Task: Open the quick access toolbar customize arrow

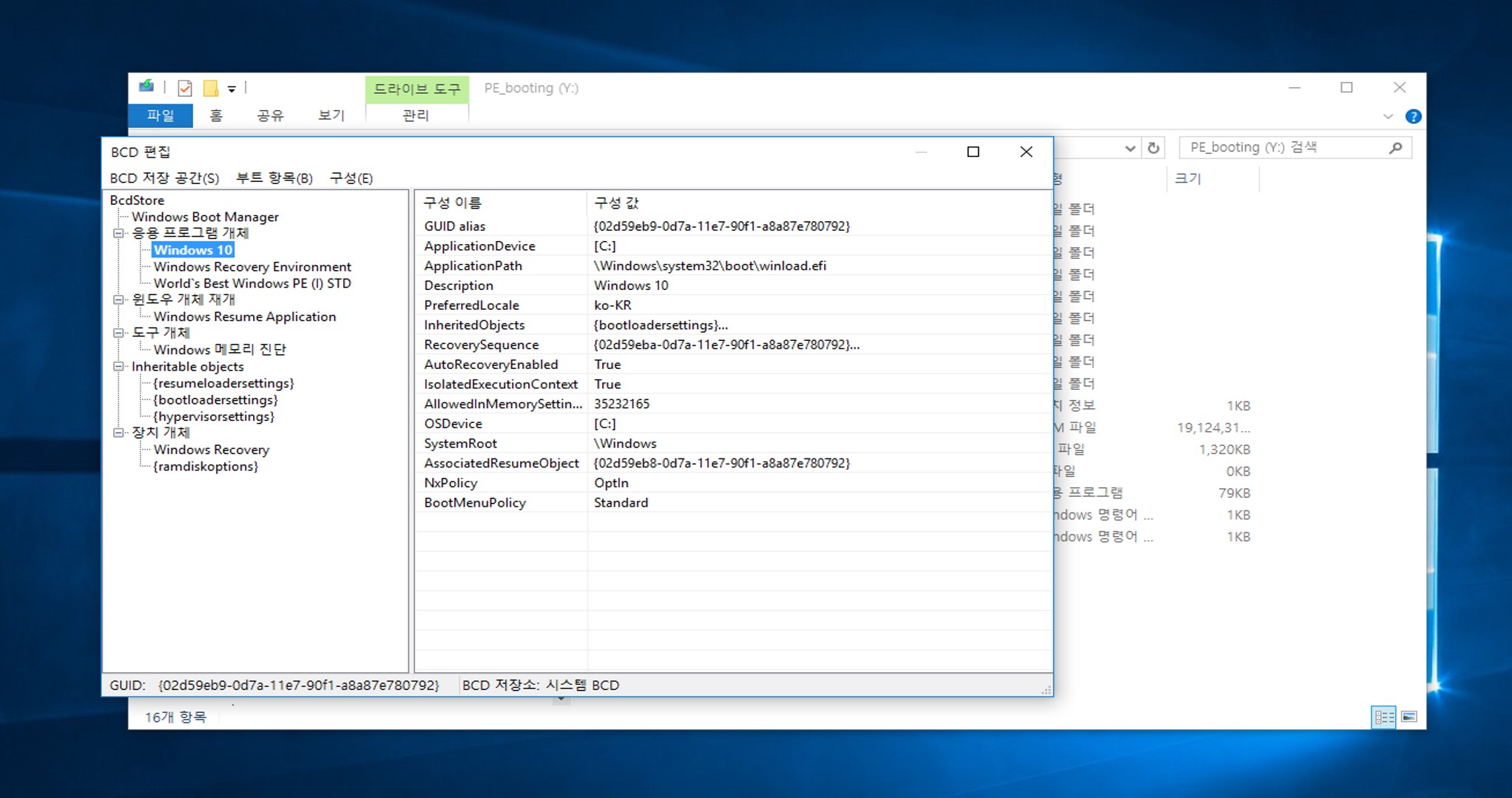Action: pyautogui.click(x=232, y=89)
